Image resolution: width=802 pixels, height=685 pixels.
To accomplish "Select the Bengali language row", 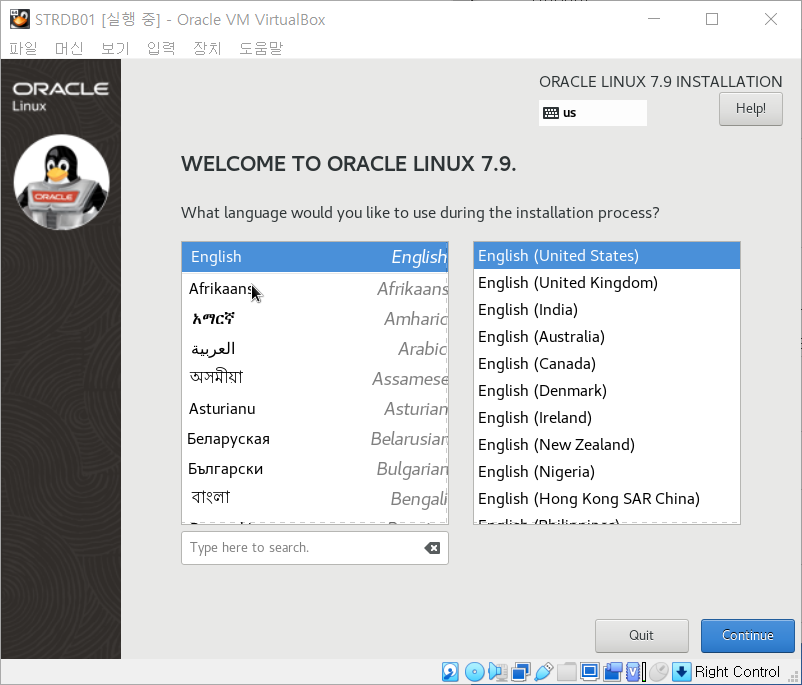I will pyautogui.click(x=315, y=499).
